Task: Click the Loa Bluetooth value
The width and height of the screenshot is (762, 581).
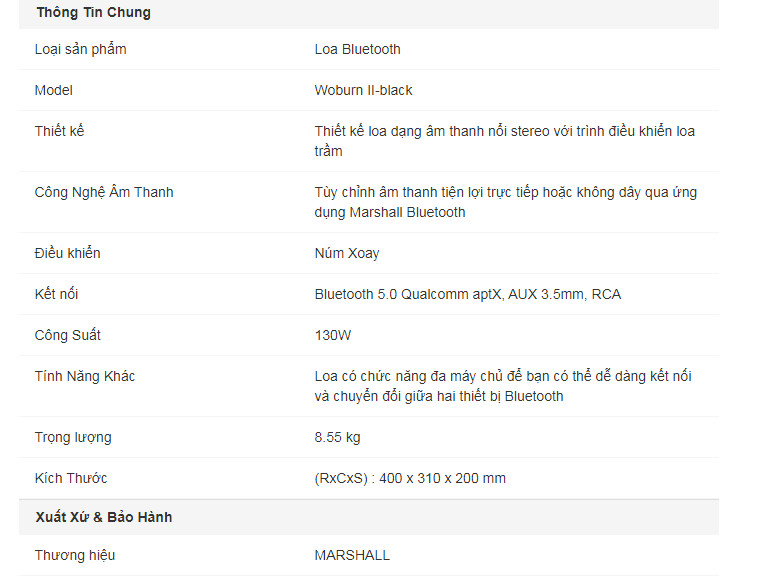Action: tap(357, 49)
